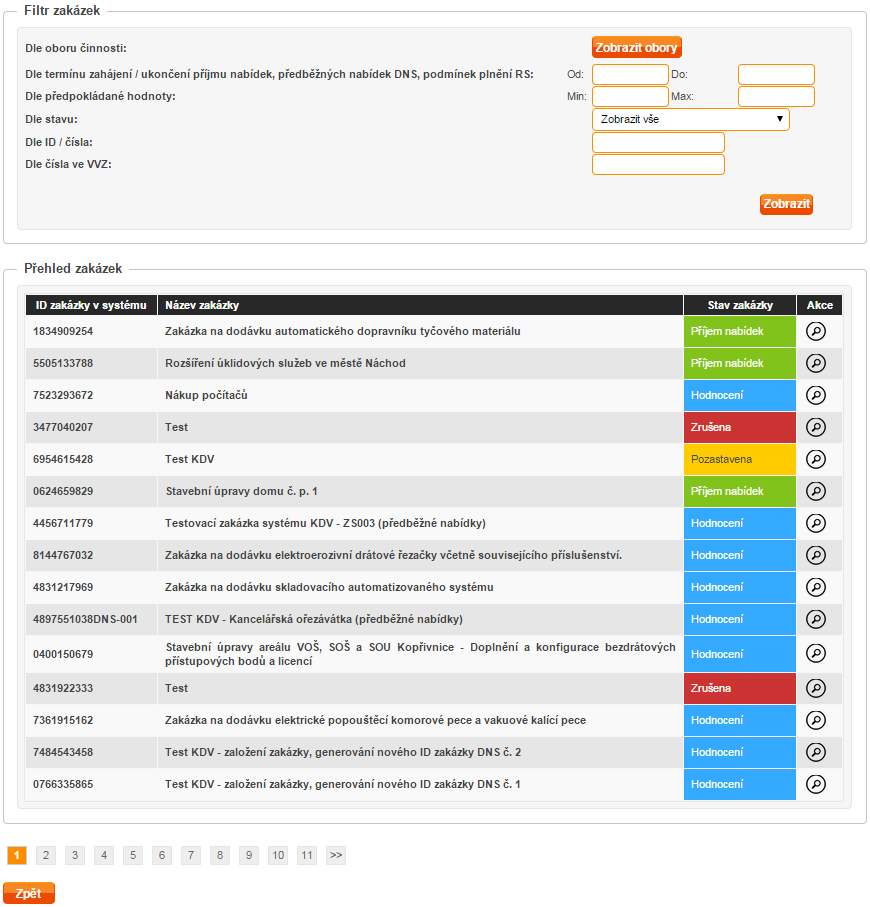Screen dimensions: 870x907
Task: Open detail icon for order 7484543458
Action: click(x=816, y=753)
